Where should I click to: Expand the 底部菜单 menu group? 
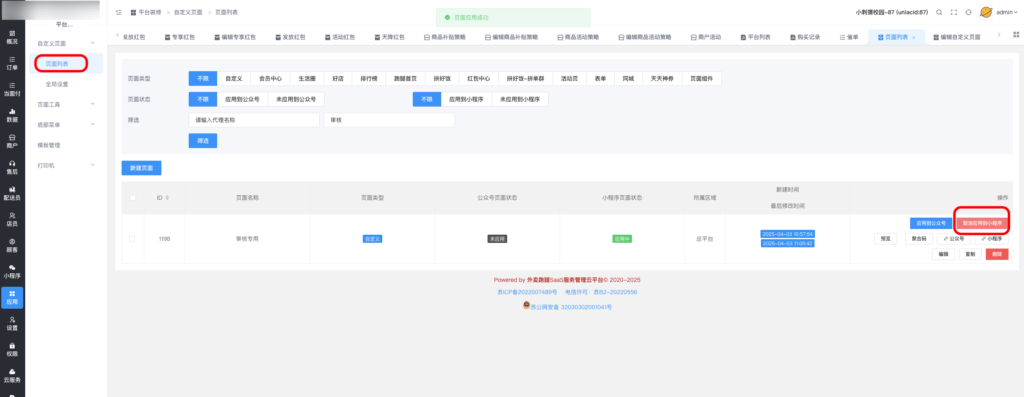92,124
